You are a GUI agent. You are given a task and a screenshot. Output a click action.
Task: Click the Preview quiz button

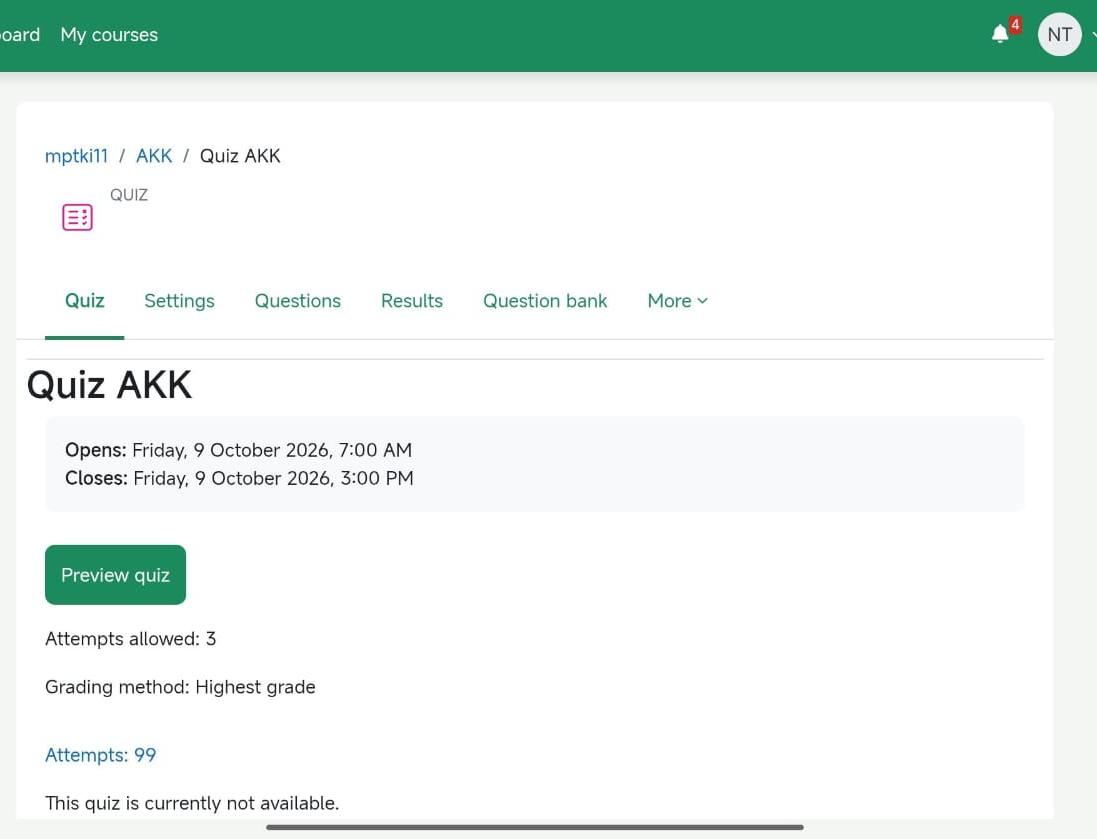(115, 574)
